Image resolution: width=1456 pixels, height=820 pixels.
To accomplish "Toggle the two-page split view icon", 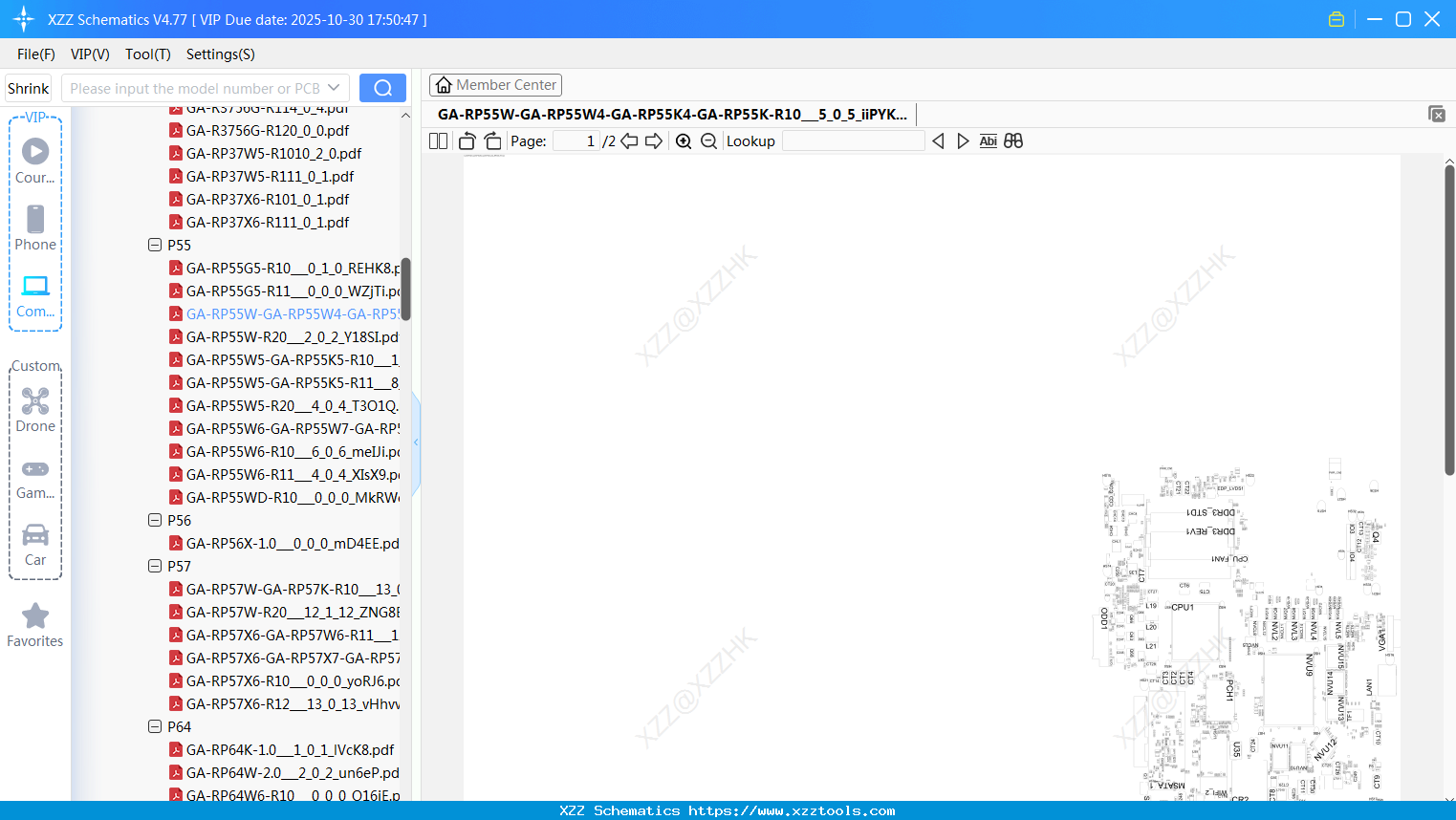I will pos(438,141).
